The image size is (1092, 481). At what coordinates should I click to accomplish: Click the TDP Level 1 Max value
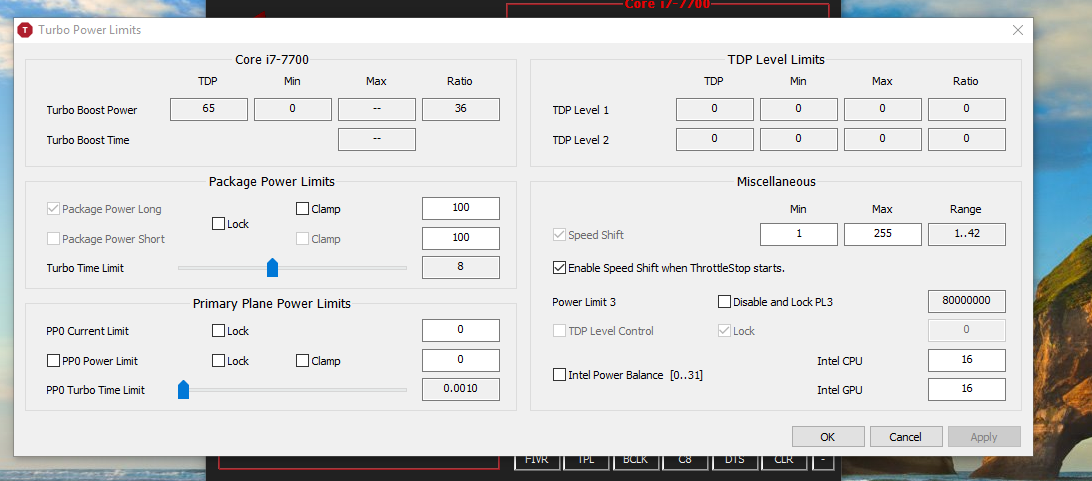point(882,109)
